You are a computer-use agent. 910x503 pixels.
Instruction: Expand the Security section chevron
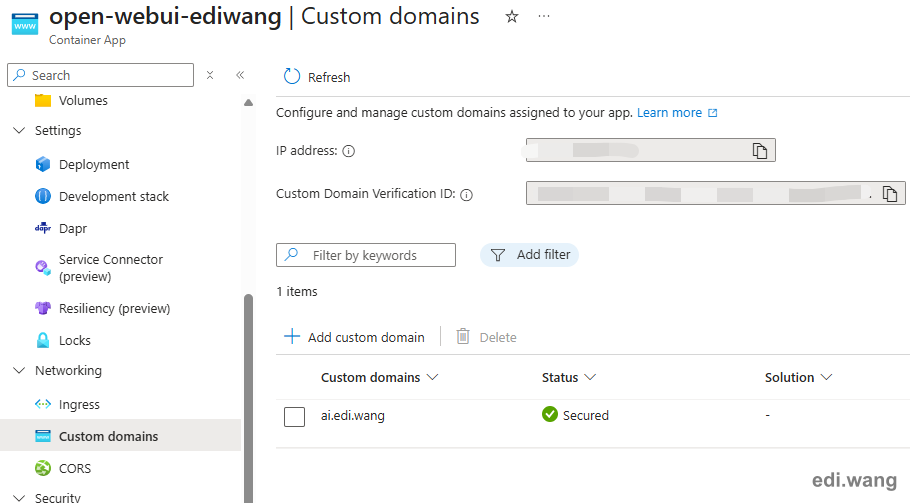(19, 497)
